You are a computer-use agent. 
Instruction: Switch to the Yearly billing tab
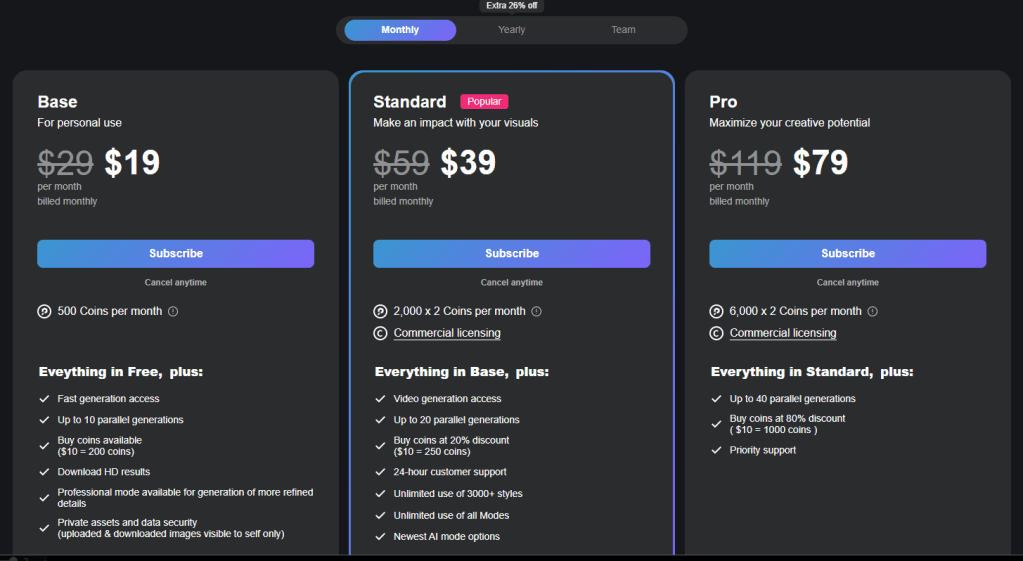(512, 30)
